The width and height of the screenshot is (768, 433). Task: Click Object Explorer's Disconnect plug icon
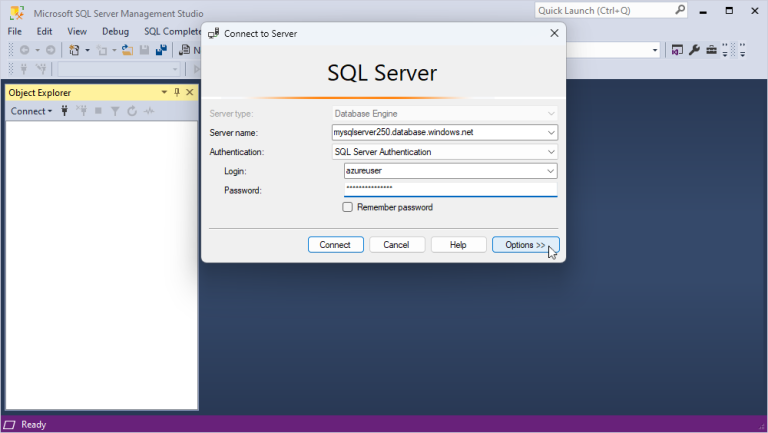81,111
